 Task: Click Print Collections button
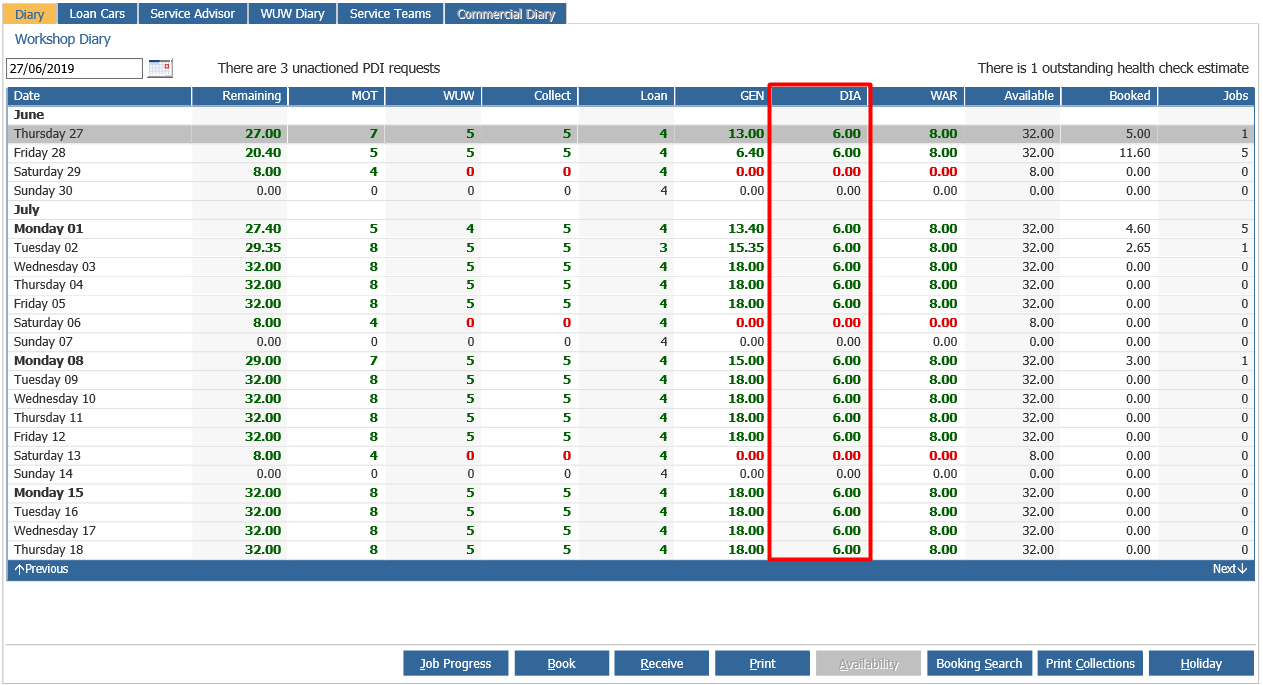[1090, 663]
